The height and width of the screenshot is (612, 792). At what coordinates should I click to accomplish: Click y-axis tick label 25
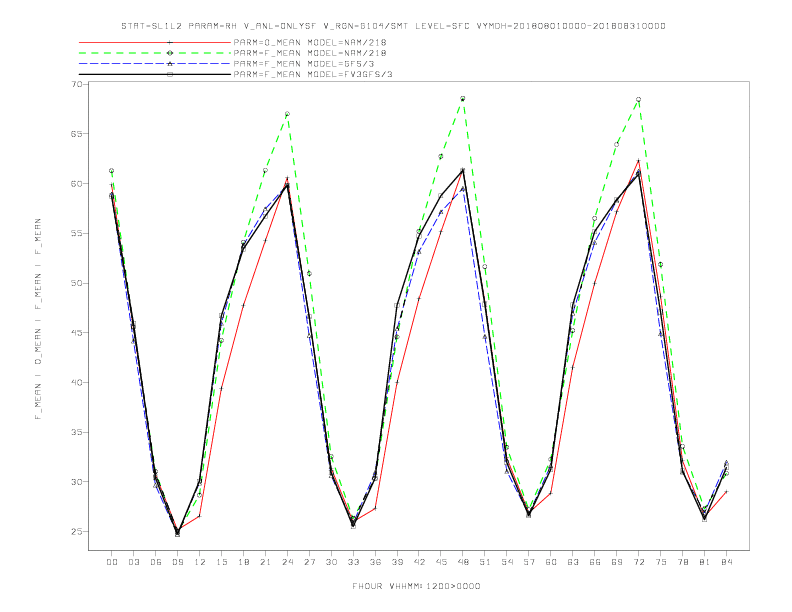(77, 532)
